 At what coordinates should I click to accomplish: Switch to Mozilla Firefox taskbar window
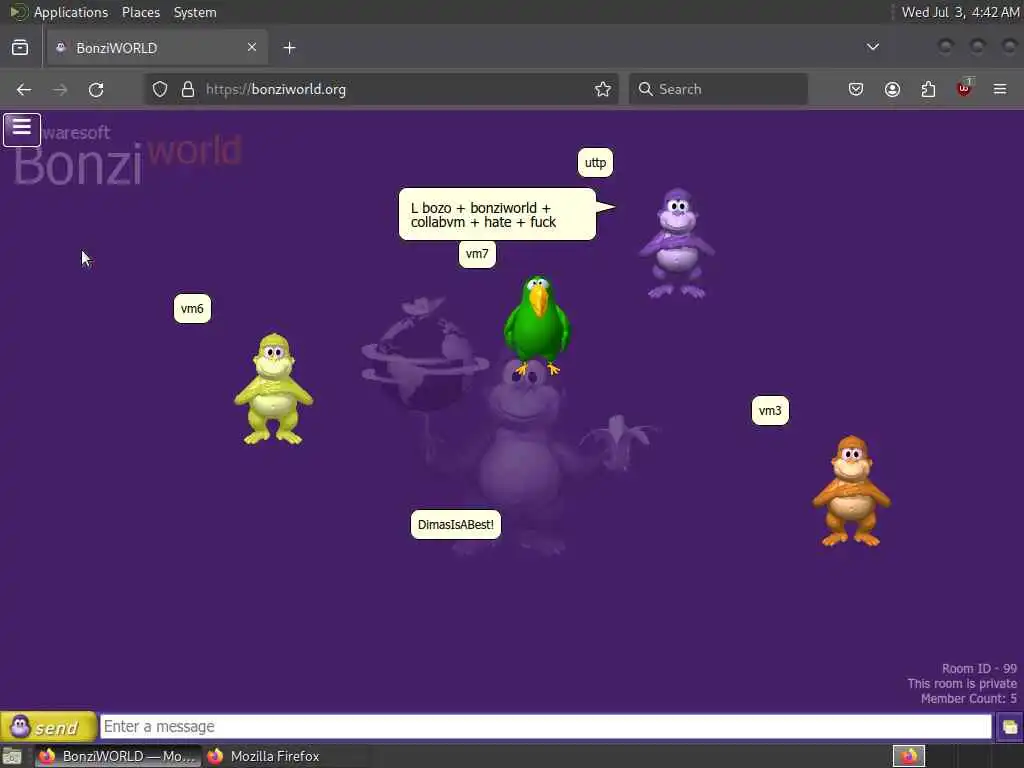click(x=264, y=756)
